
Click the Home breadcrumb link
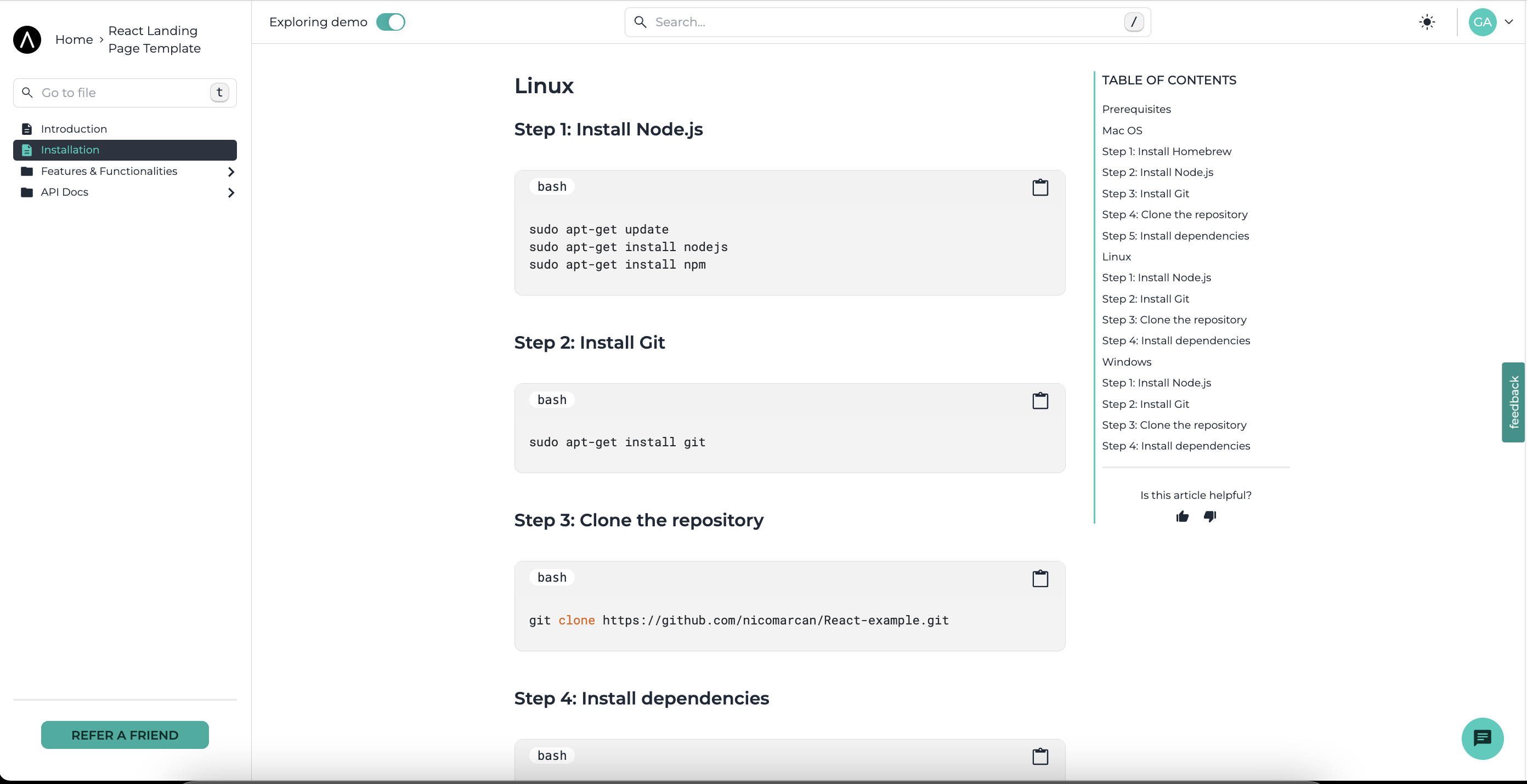[x=73, y=39]
